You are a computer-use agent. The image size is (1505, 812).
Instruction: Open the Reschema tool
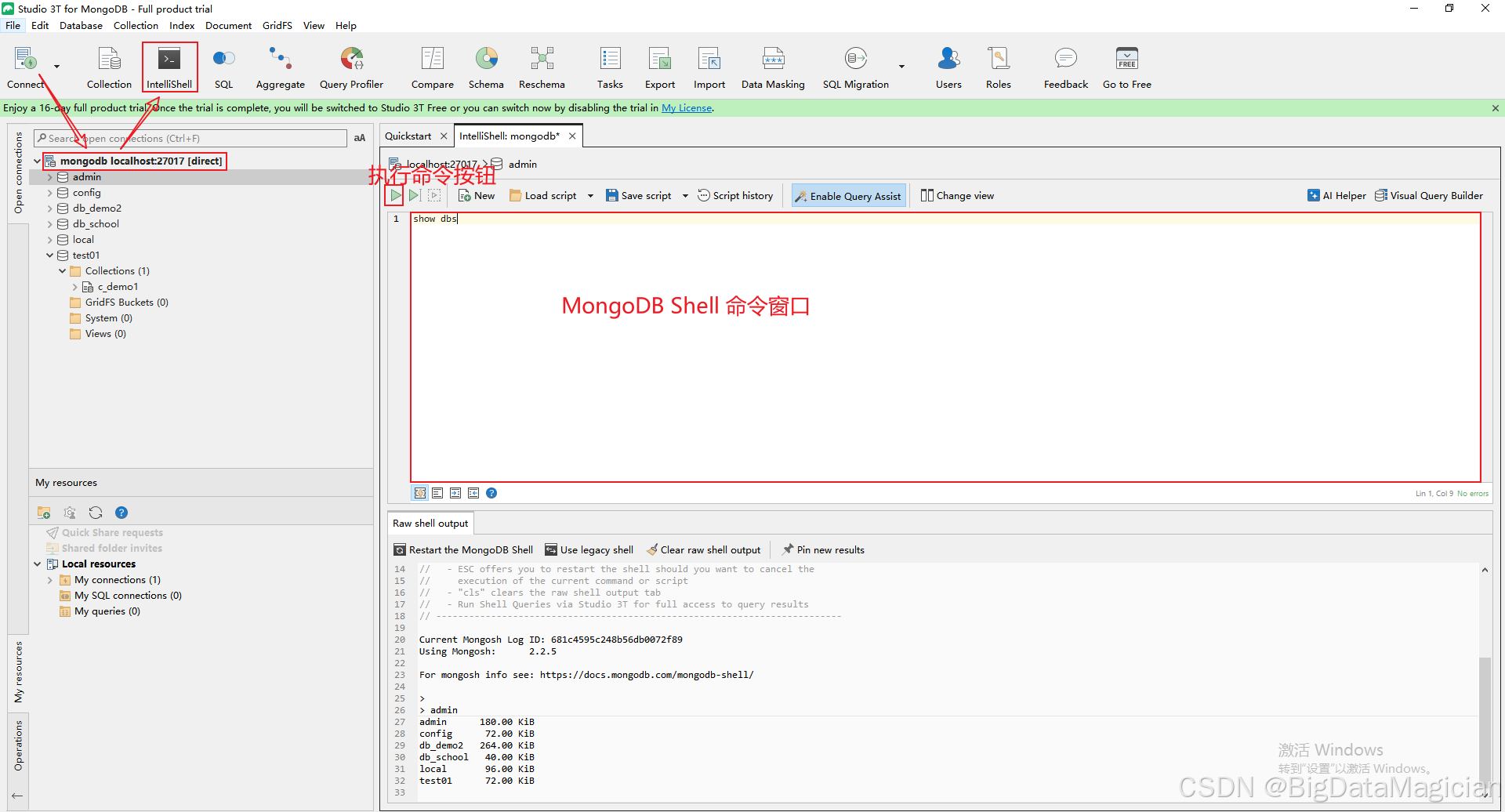point(542,67)
